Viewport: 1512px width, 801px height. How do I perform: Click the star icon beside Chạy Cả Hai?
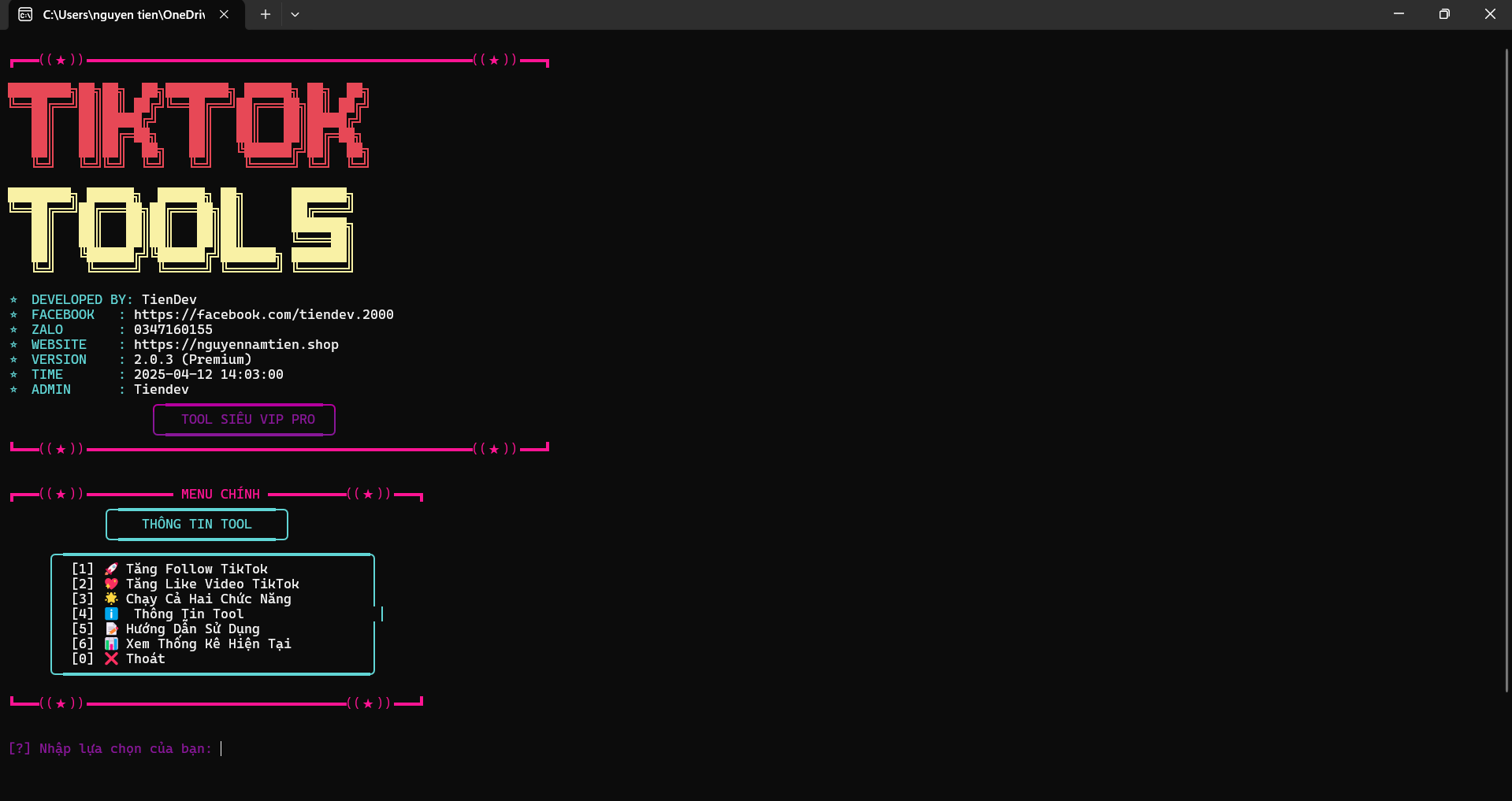[111, 599]
